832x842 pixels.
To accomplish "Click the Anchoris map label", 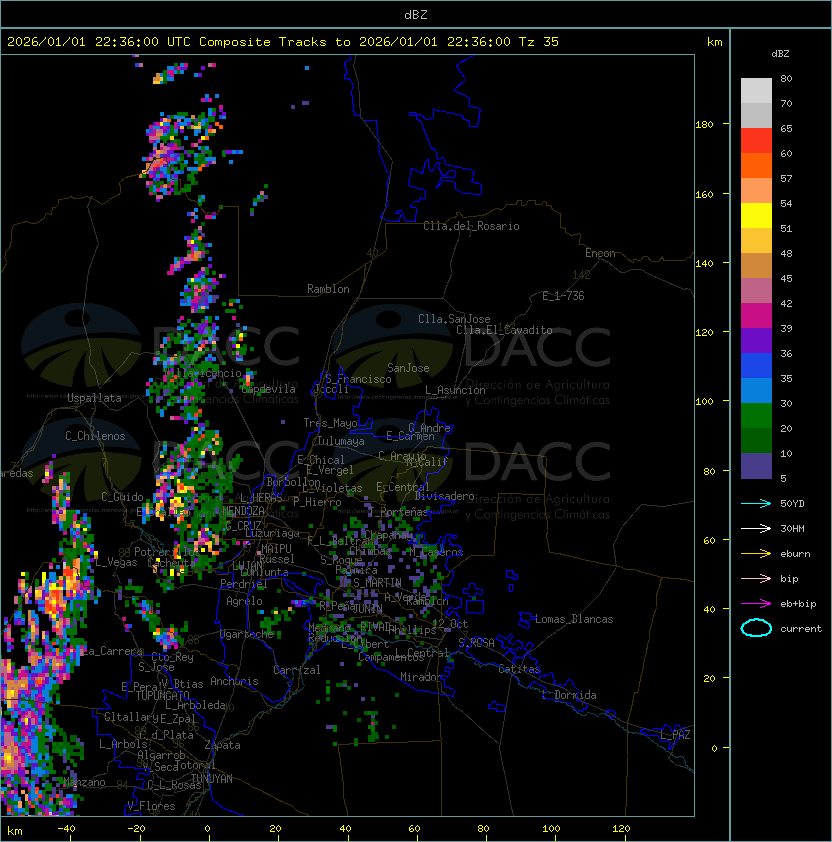I will tap(234, 681).
